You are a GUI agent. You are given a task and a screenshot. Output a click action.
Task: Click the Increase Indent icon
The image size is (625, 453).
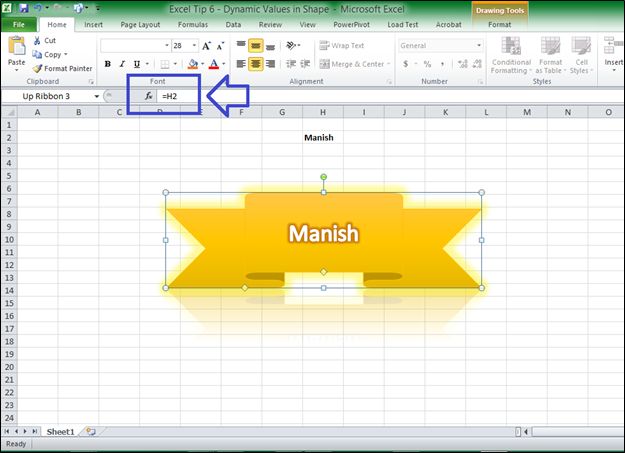click(x=305, y=64)
